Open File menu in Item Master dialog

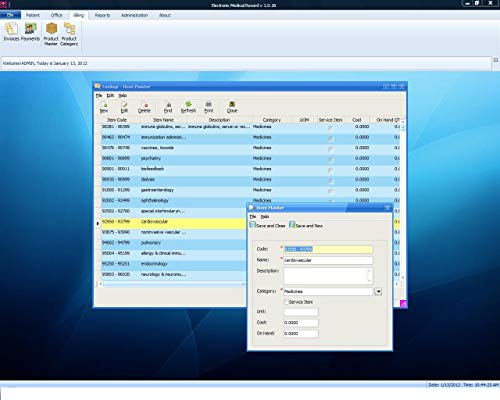coord(253,217)
